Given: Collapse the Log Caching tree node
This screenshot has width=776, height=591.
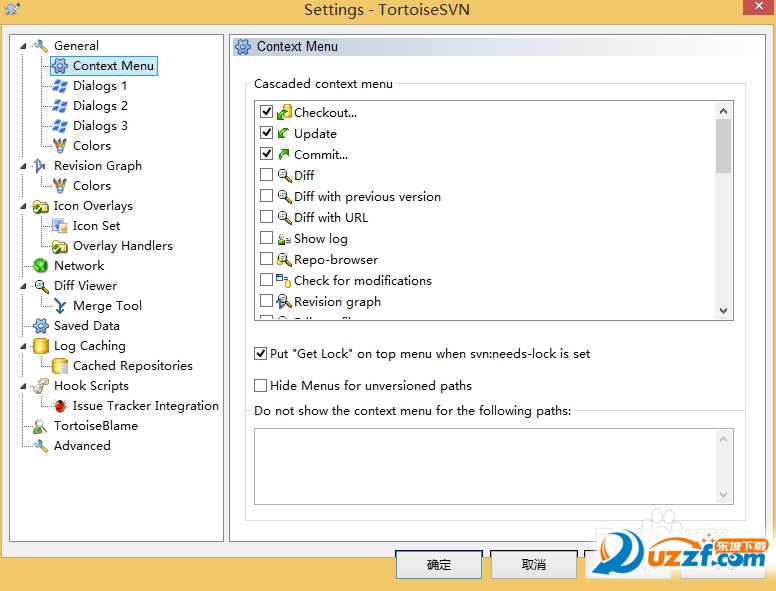Looking at the screenshot, I should (x=23, y=346).
